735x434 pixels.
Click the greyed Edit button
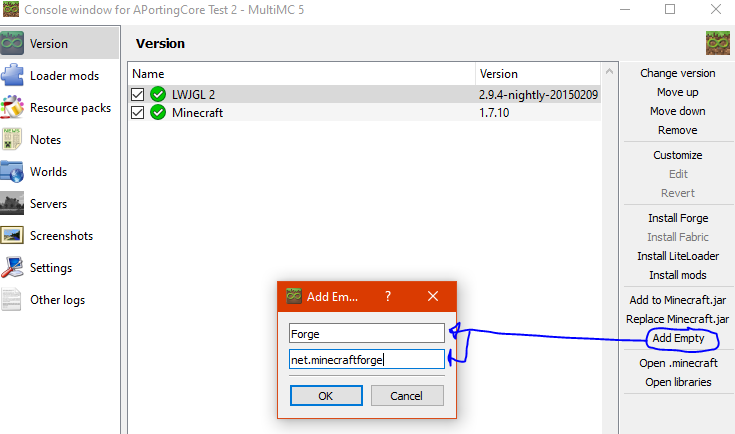[x=678, y=174]
